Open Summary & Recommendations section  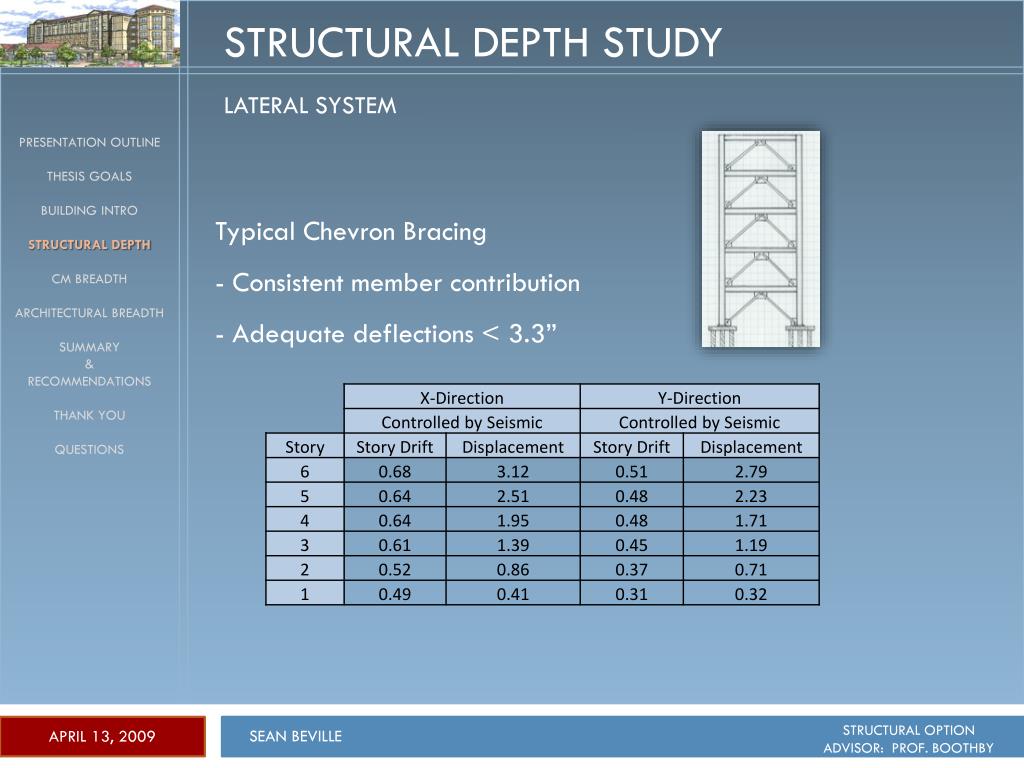point(89,364)
